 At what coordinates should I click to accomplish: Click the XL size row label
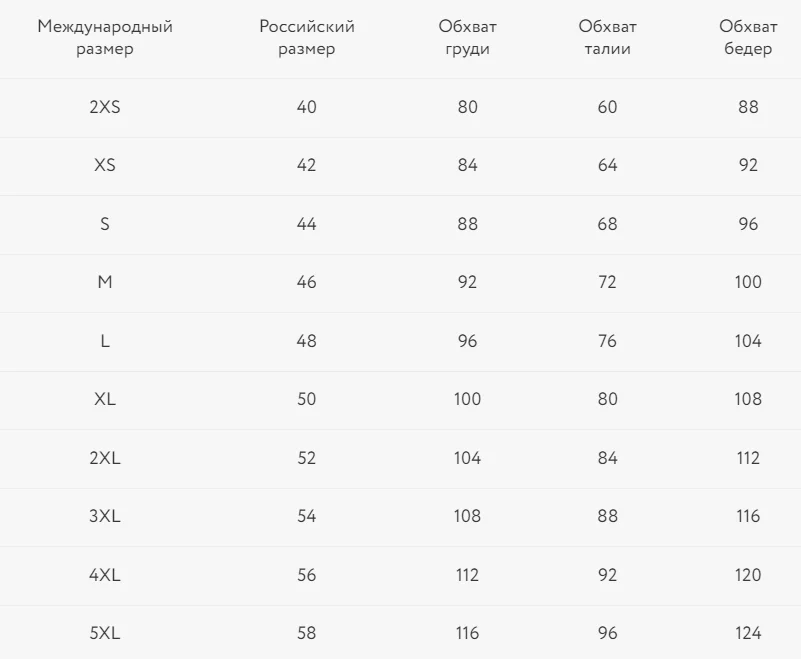pyautogui.click(x=105, y=399)
